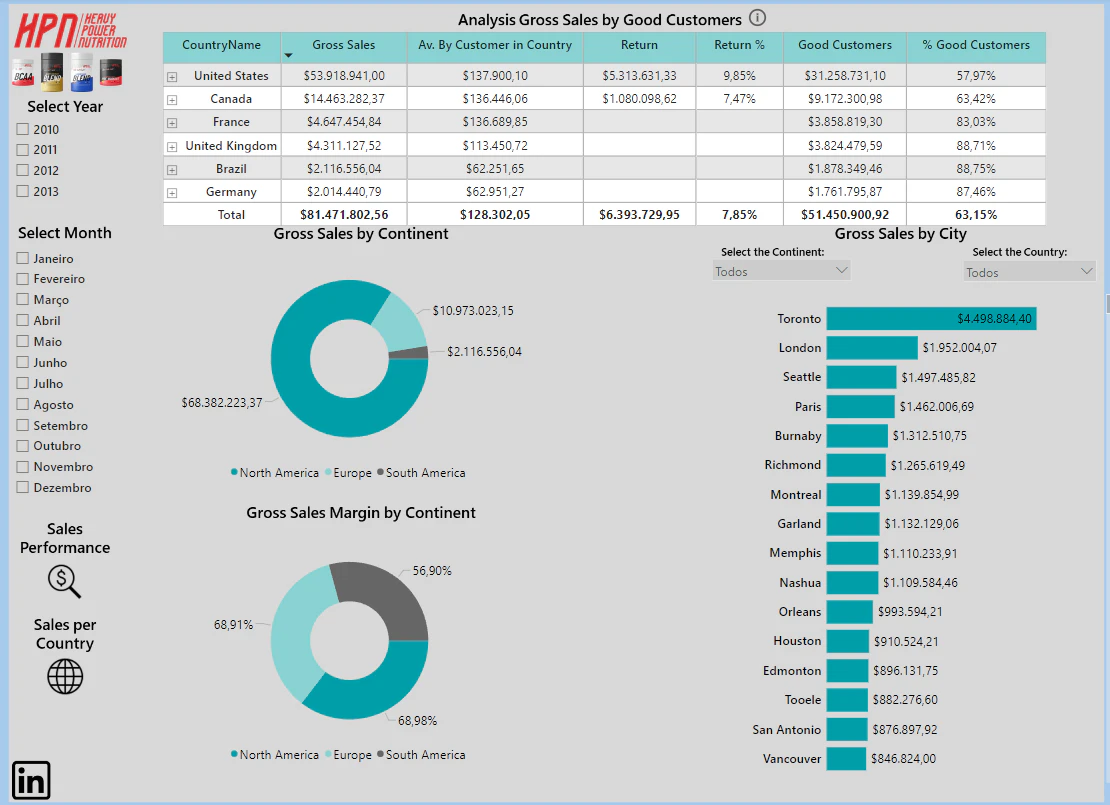The height and width of the screenshot is (805, 1110).
Task: Click the $53.918.941,00 gross sales cell
Action: coord(344,75)
